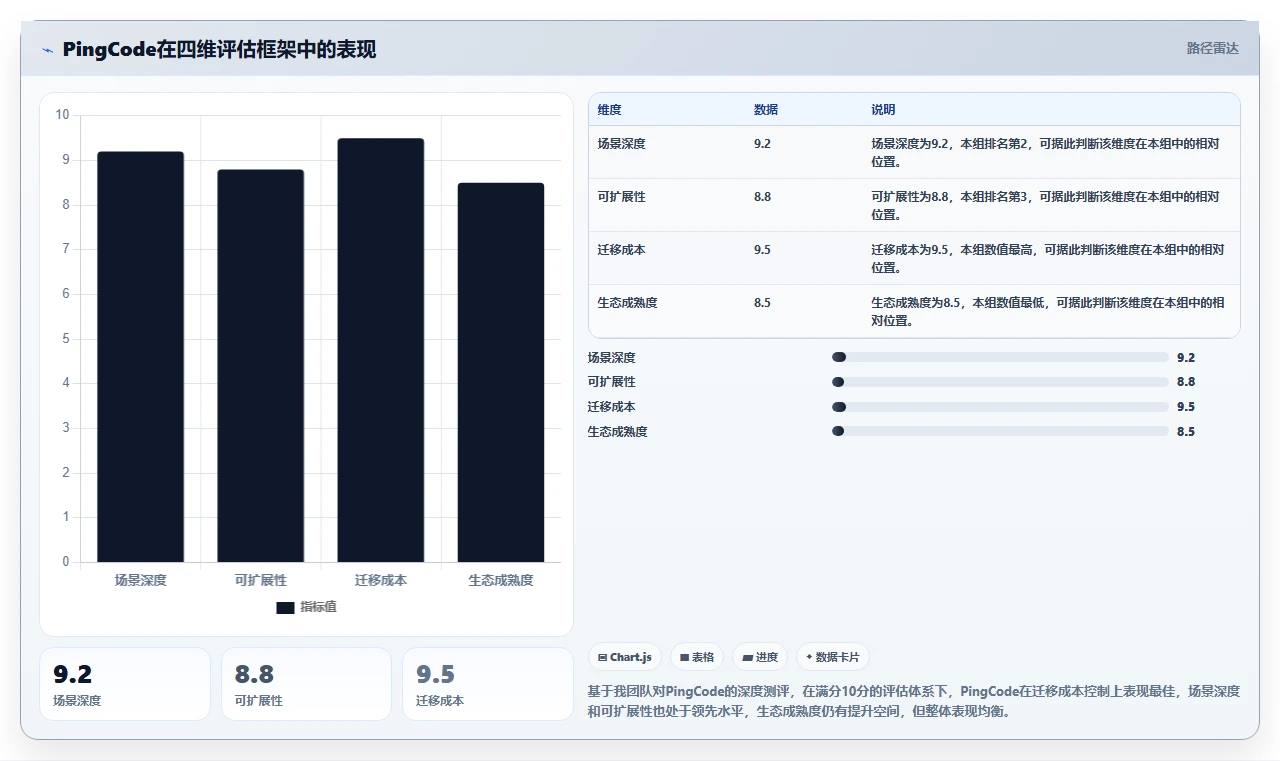Screen dimensions: 1280x761
Task: Toggle the 指标值 legend swatch
Action: coord(285,607)
